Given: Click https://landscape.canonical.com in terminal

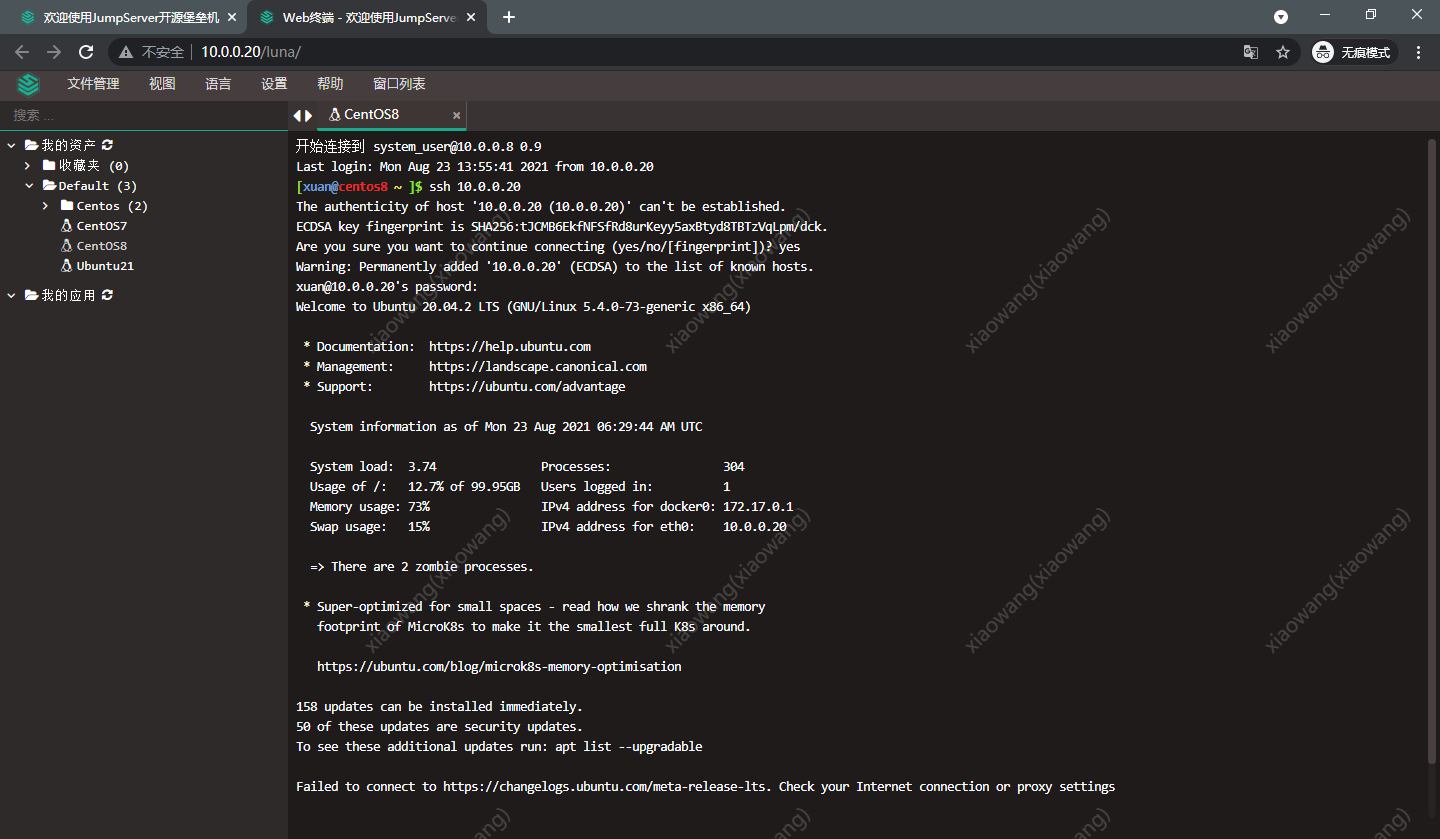Looking at the screenshot, I should point(538,366).
